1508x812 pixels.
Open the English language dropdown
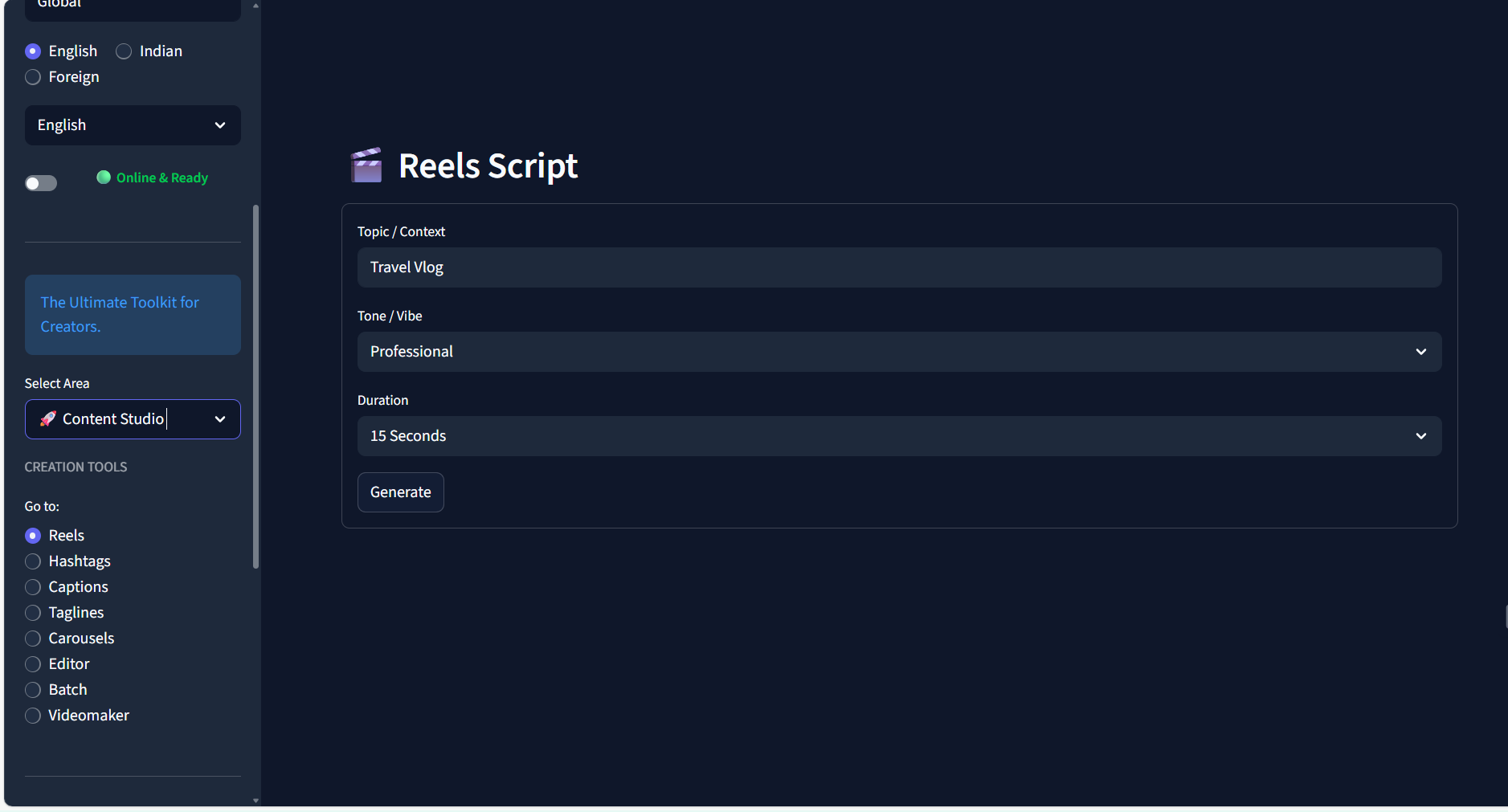(x=132, y=125)
